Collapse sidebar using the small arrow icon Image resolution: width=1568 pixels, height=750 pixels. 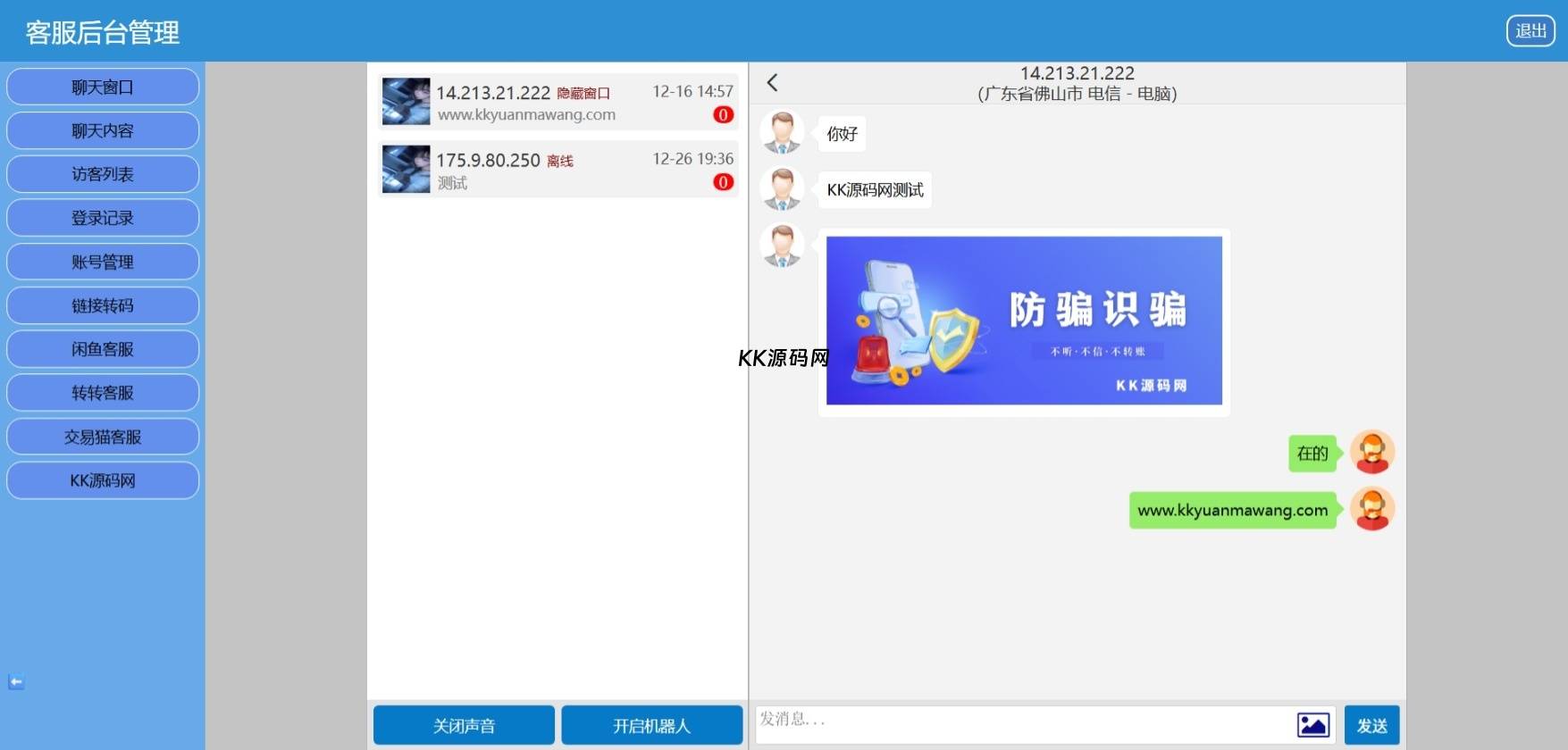(16, 682)
